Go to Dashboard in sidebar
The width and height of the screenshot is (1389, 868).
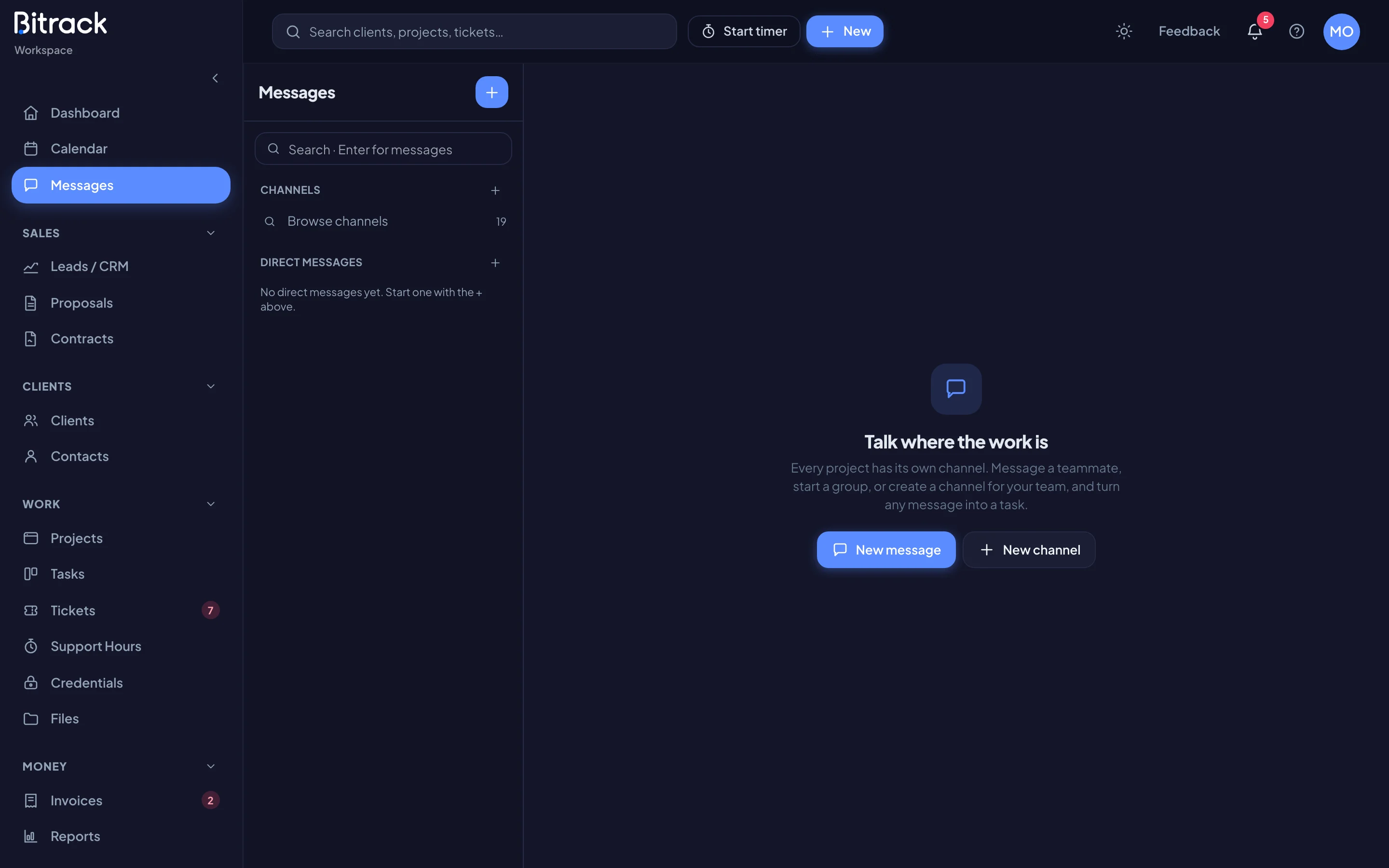tap(121, 113)
